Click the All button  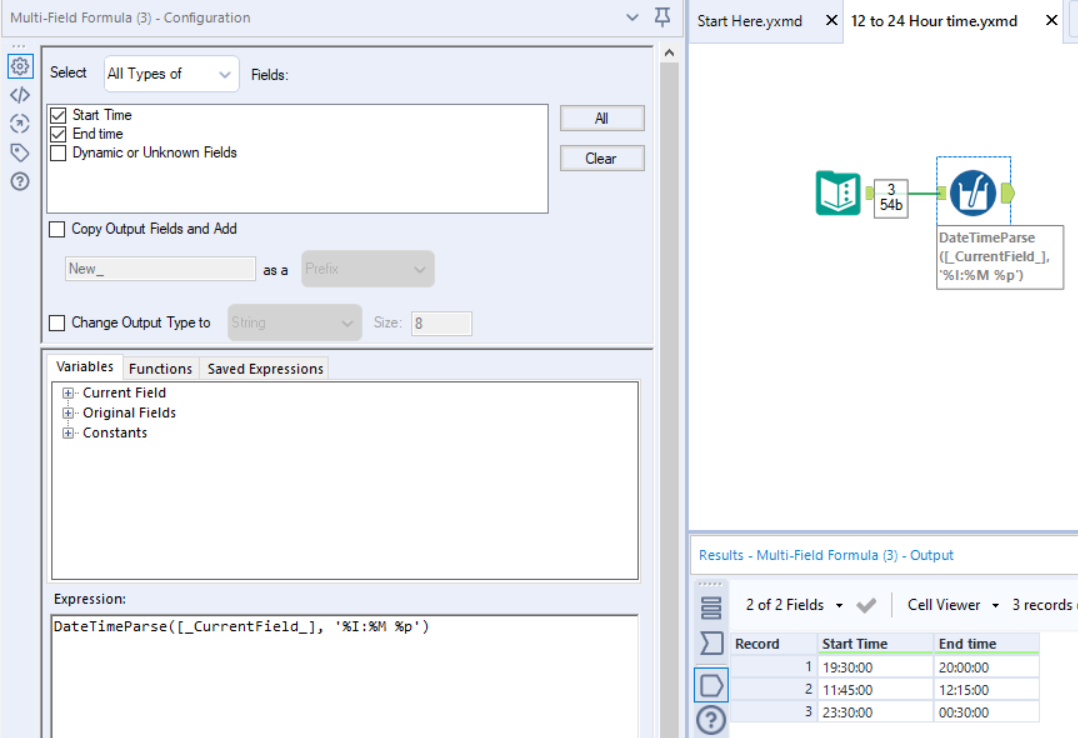(x=602, y=118)
